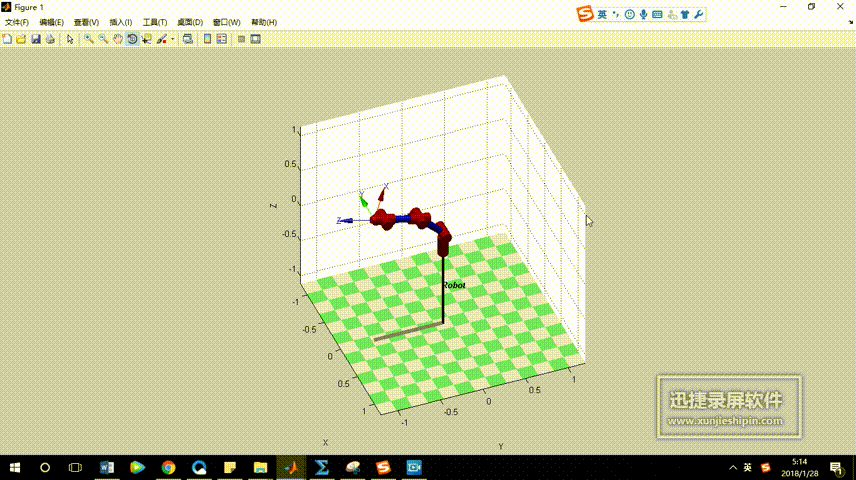Toggle the Edit Plot arrow tool

pos(70,39)
